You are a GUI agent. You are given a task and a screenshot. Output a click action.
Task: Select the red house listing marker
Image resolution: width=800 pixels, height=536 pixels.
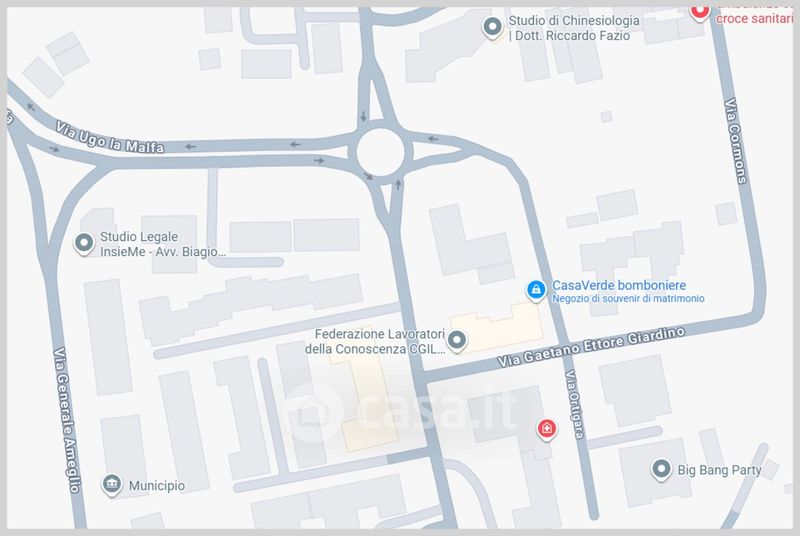click(546, 429)
